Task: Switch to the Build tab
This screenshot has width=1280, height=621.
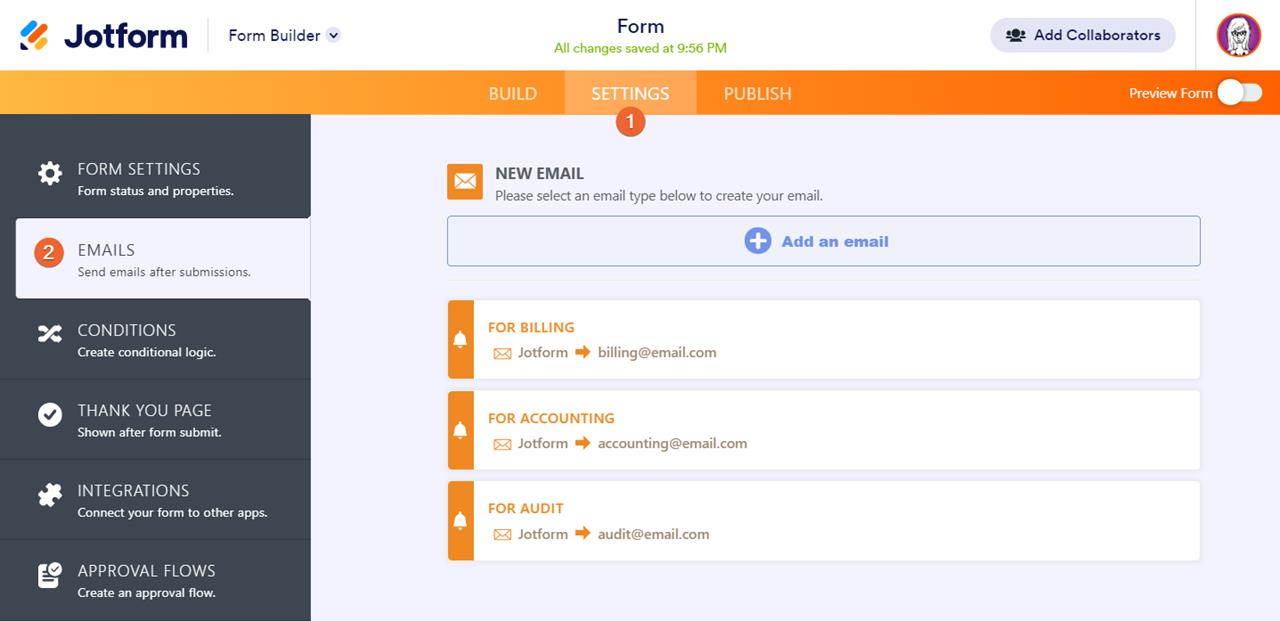Action: (513, 93)
